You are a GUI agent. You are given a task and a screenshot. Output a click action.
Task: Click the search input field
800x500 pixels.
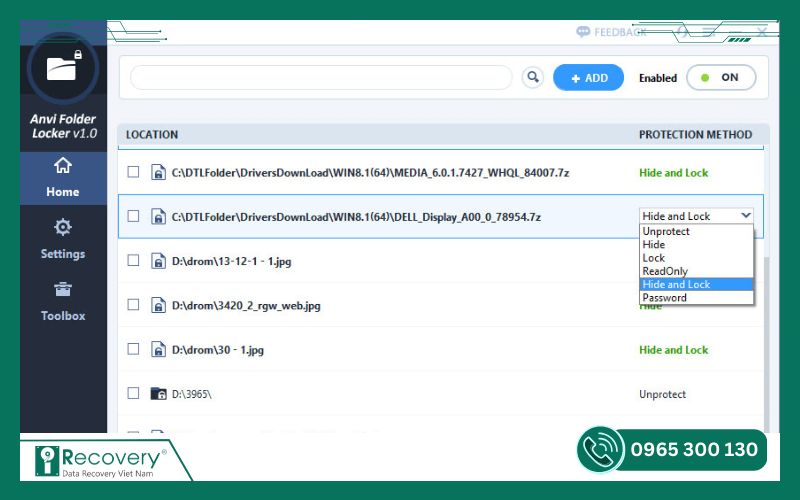point(321,78)
